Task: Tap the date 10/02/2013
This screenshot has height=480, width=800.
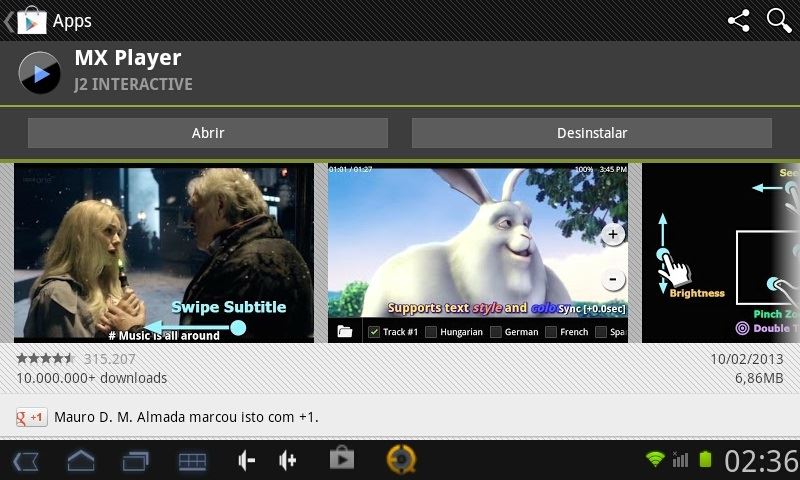Action: [747, 359]
